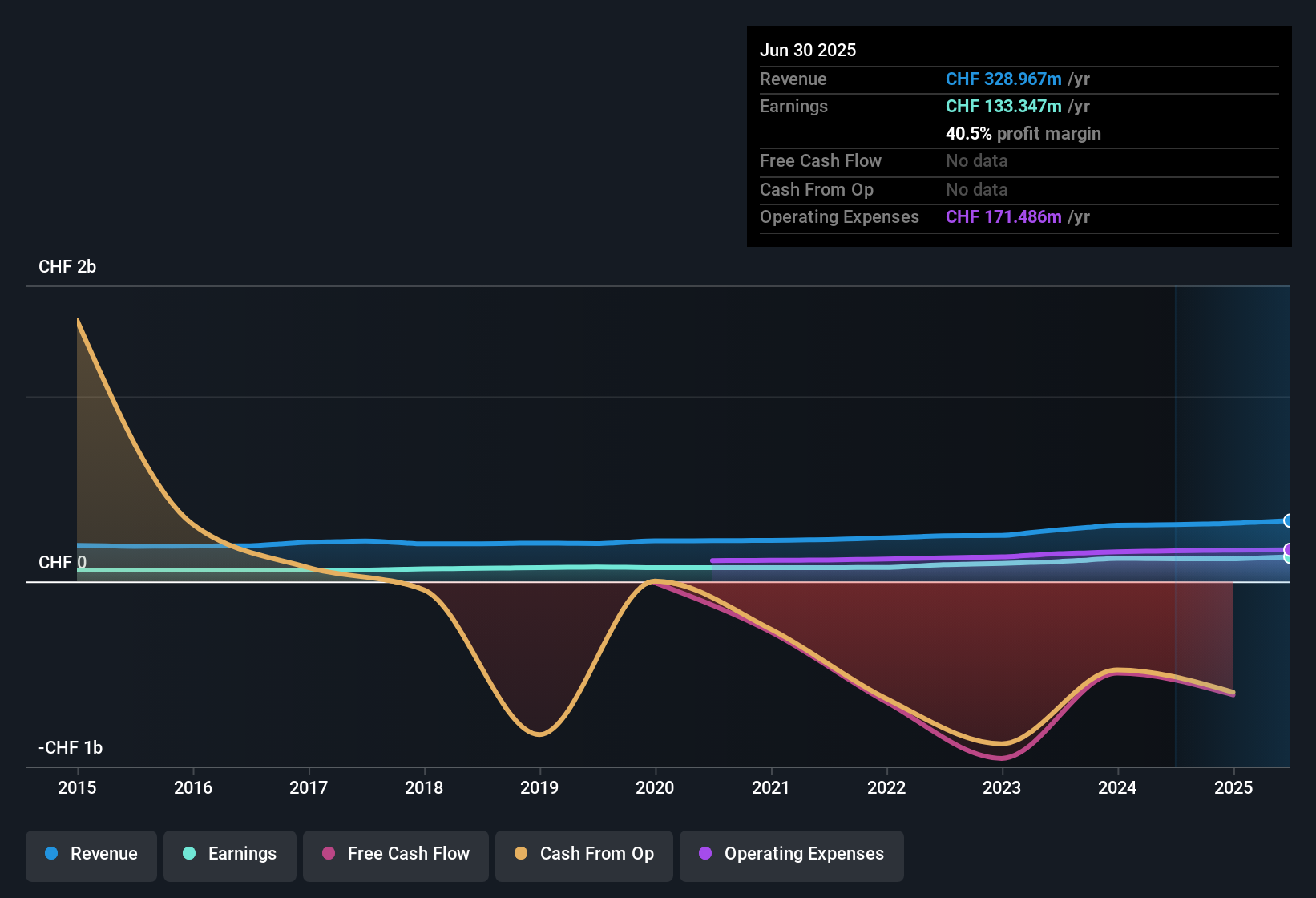The width and height of the screenshot is (1316, 898).
Task: Click the 40.5% profit margin entry
Action: click(x=1023, y=133)
